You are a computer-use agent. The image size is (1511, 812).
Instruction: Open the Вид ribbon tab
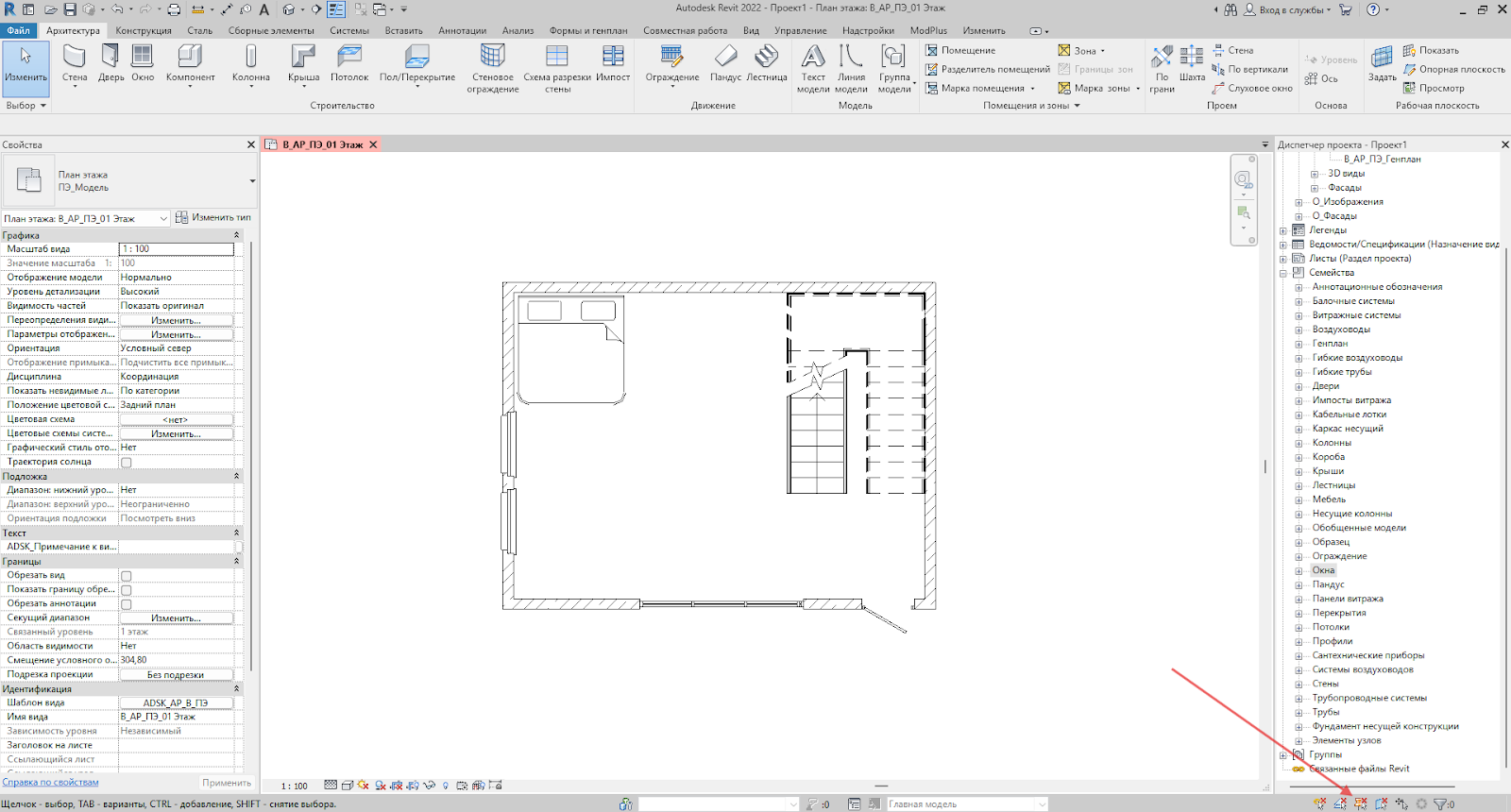[751, 30]
